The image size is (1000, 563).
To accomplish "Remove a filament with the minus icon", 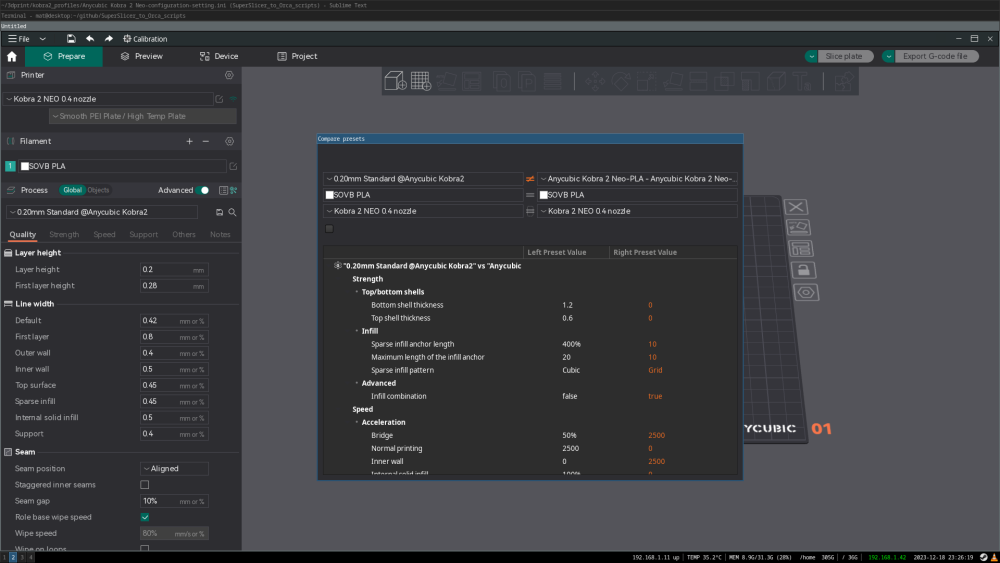I will tap(205, 142).
